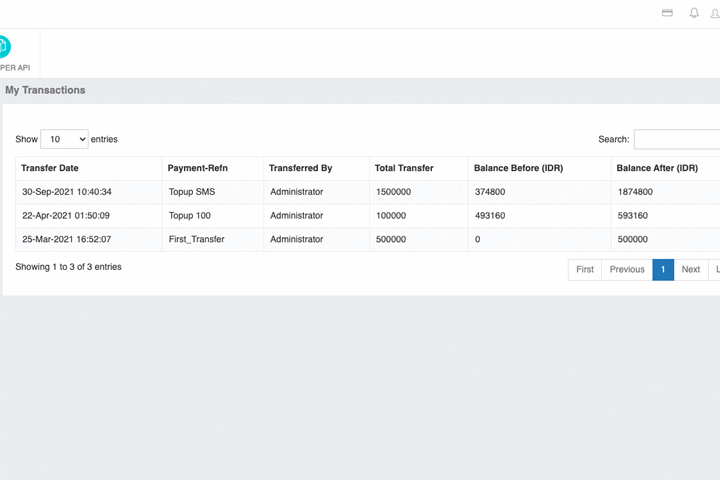Screen dimensions: 720x480
Task: Open the user profile icon
Action: [715, 13]
